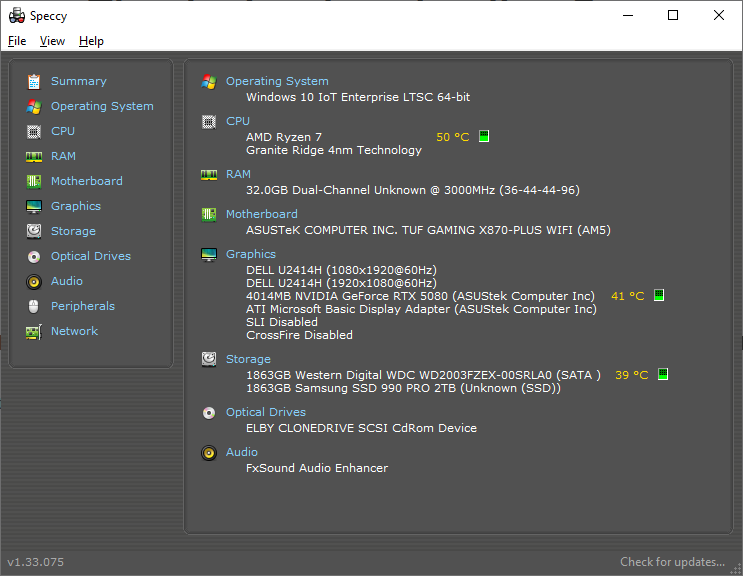Viewport: 743px width, 576px height.
Task: Click the Peripherals mouse icon in sidebar
Action: pyautogui.click(x=34, y=306)
